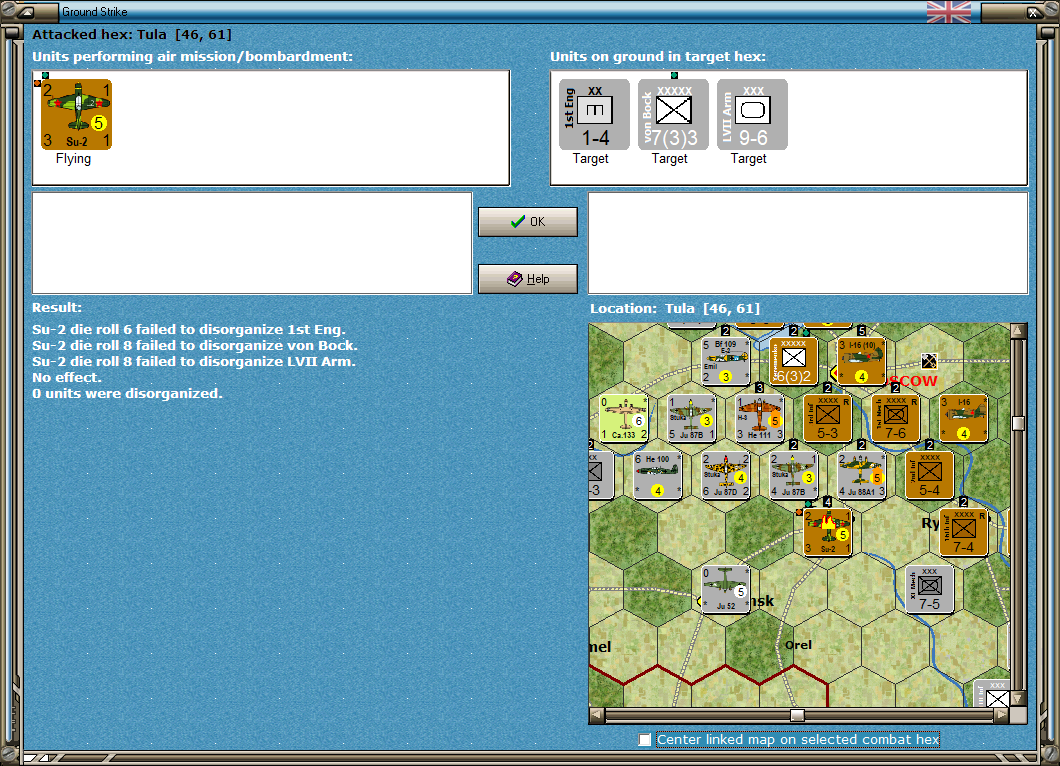This screenshot has height=766, width=1060.
Task: Click the Ca.133 bomber counter on map
Action: click(623, 418)
